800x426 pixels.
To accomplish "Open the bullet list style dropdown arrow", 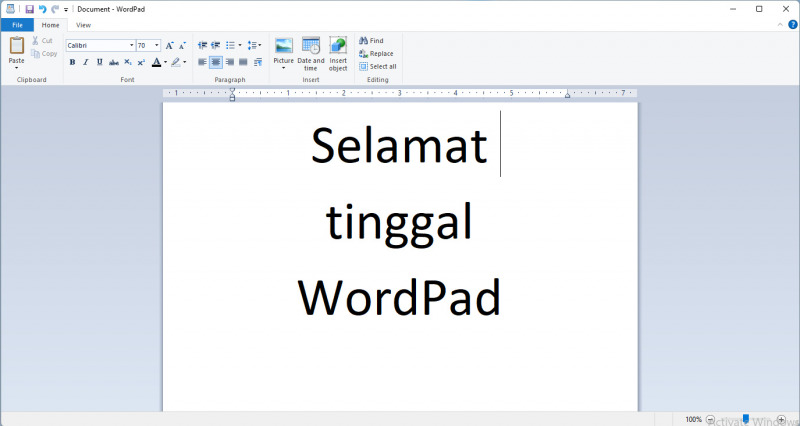I will tap(240, 46).
